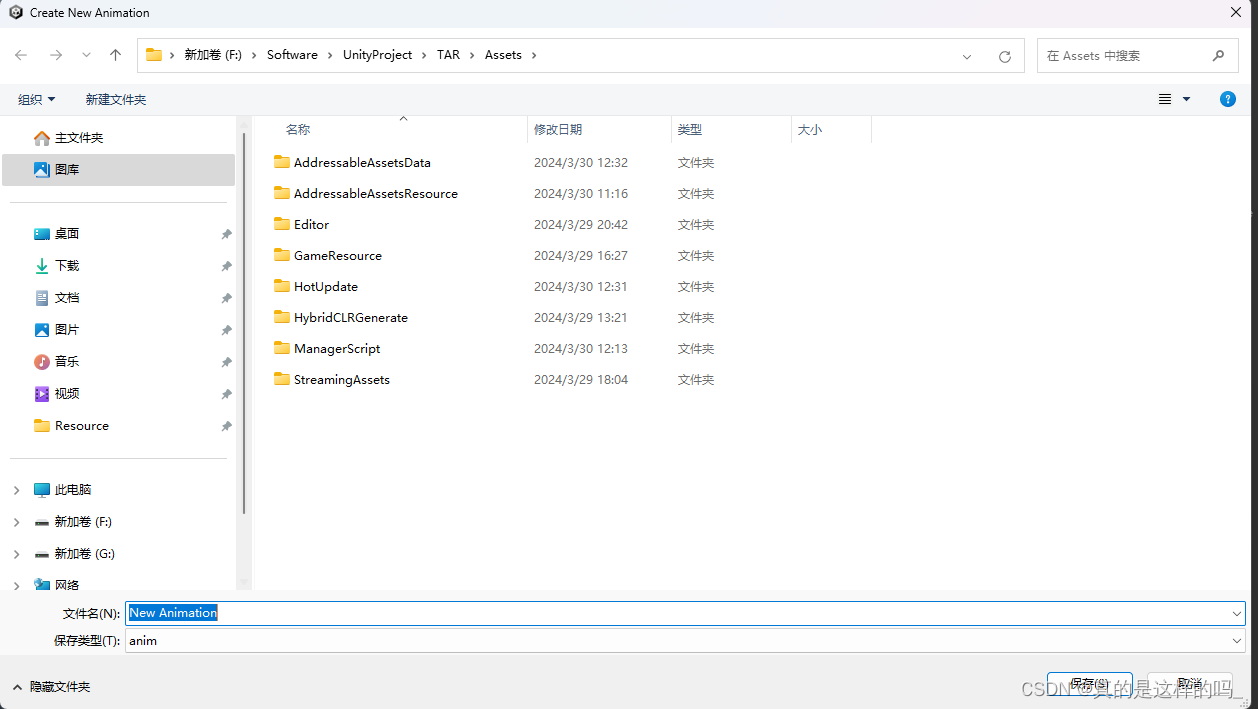Change the view layout icon
The height and width of the screenshot is (709, 1258).
tap(1165, 99)
